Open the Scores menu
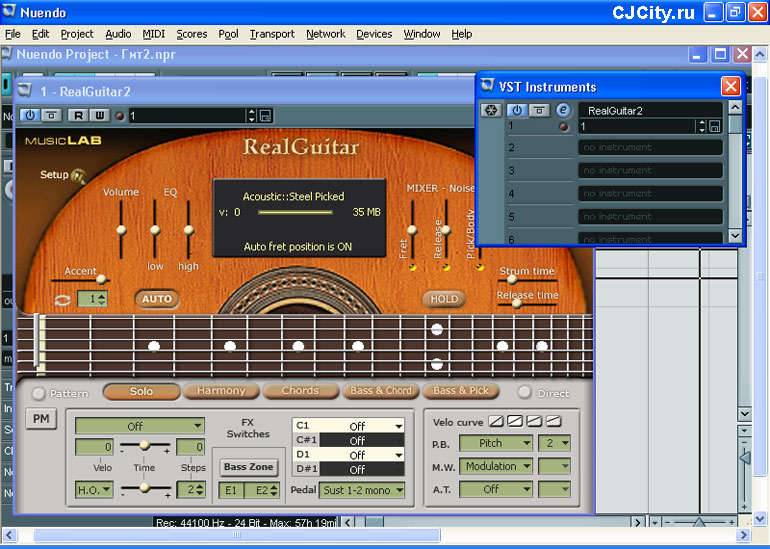Screen dimensions: 770x549 (192, 34)
